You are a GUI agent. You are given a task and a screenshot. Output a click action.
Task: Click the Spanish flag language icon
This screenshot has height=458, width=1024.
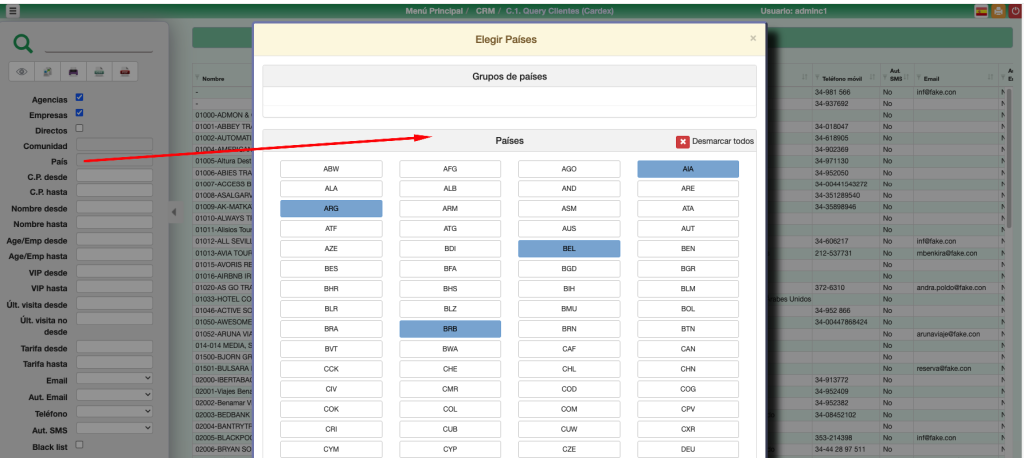pyautogui.click(x=981, y=10)
